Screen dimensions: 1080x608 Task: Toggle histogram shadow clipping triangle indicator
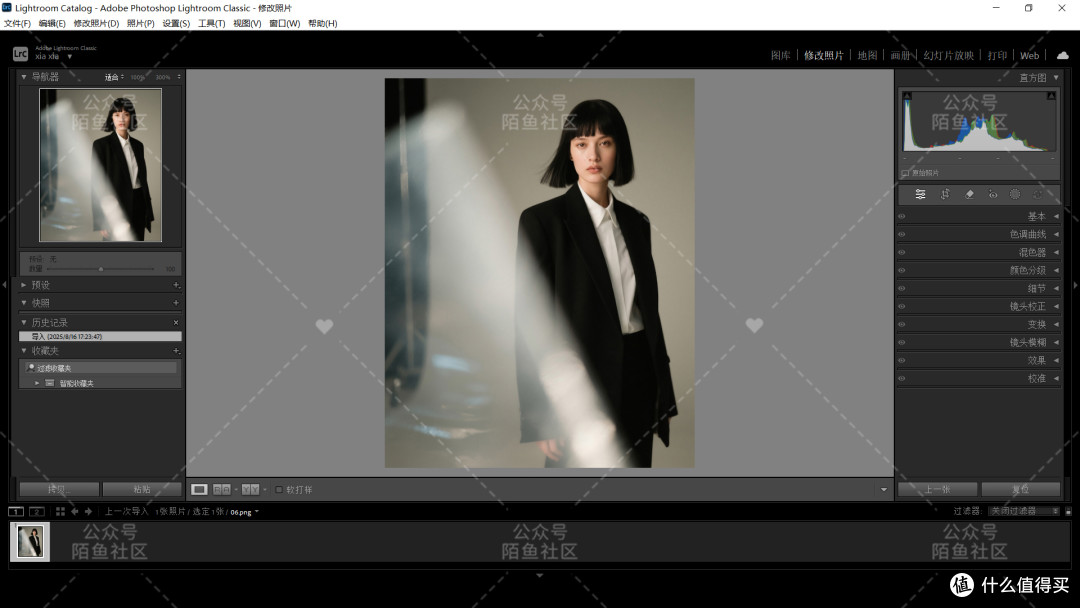[x=907, y=96]
